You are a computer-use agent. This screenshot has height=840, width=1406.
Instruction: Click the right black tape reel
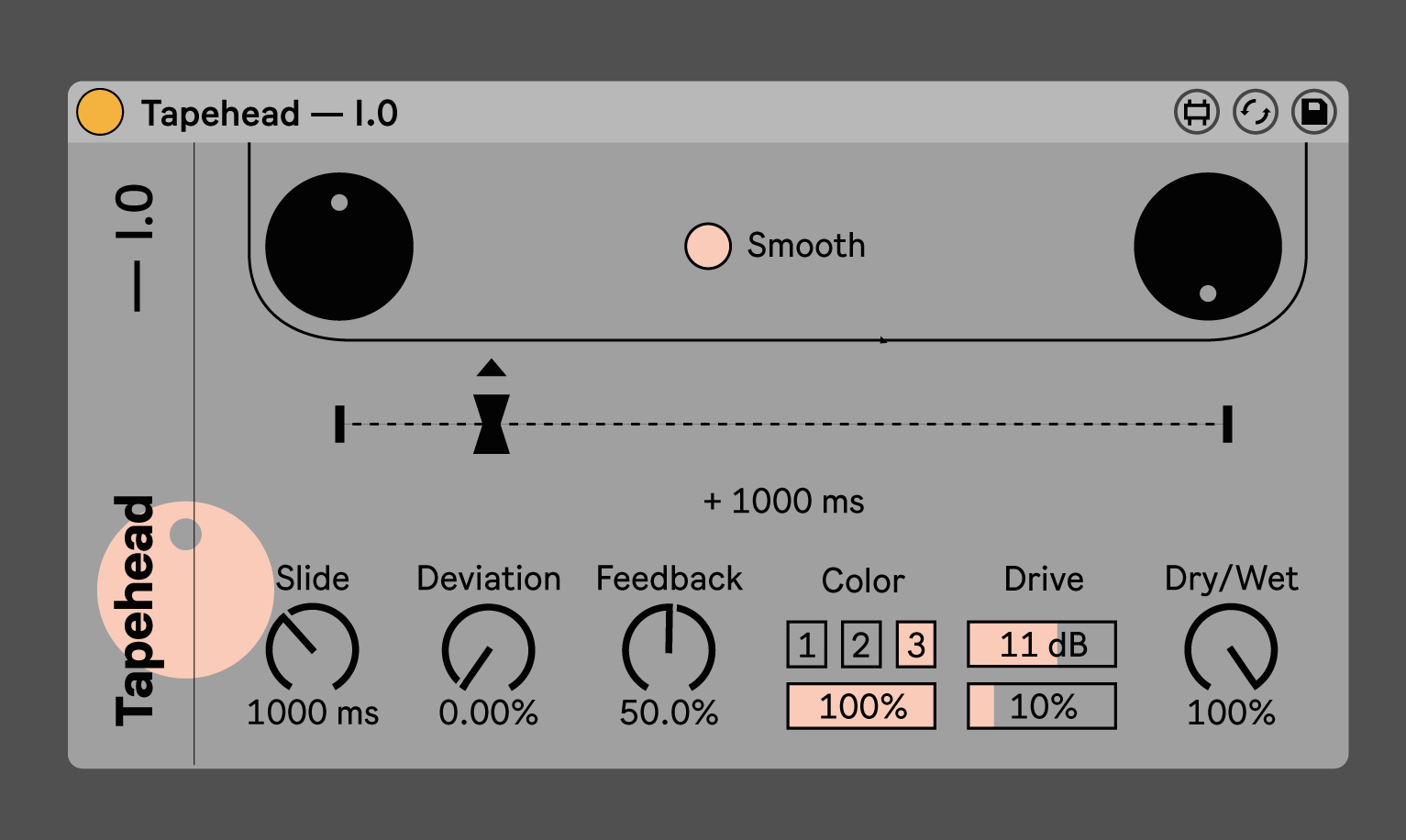1207,247
